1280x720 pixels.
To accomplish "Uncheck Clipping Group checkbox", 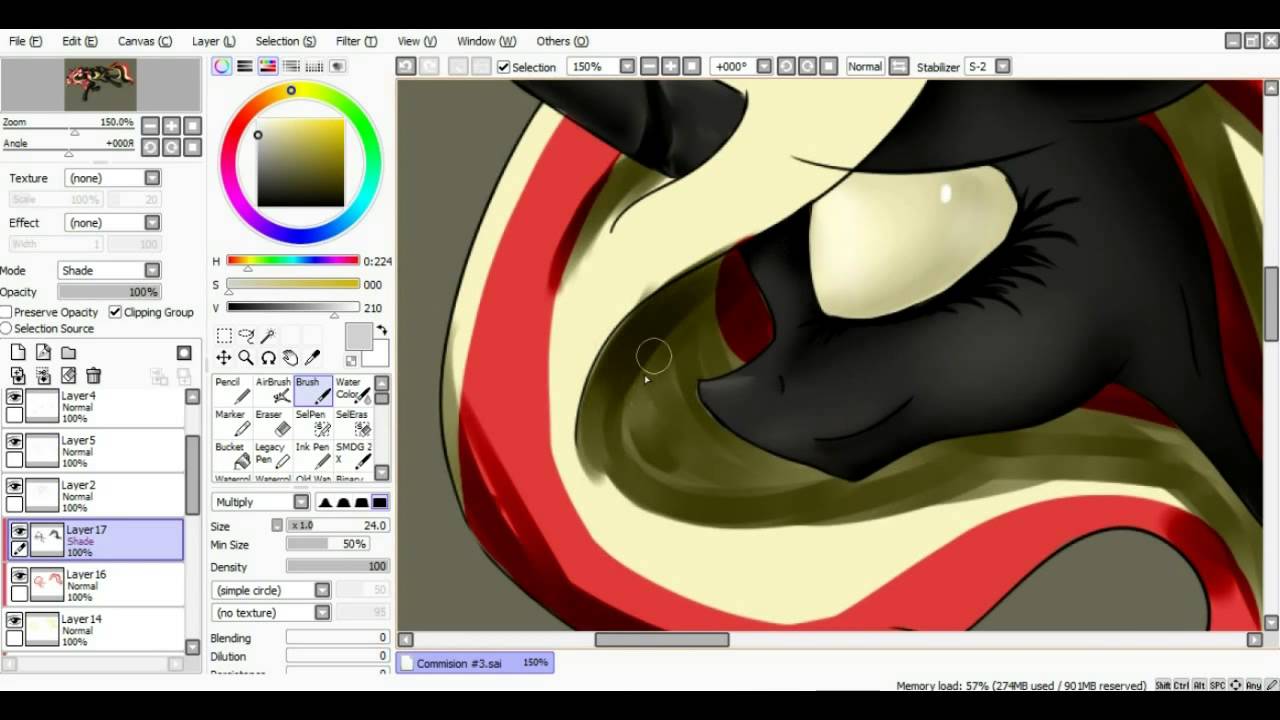I will click(115, 312).
